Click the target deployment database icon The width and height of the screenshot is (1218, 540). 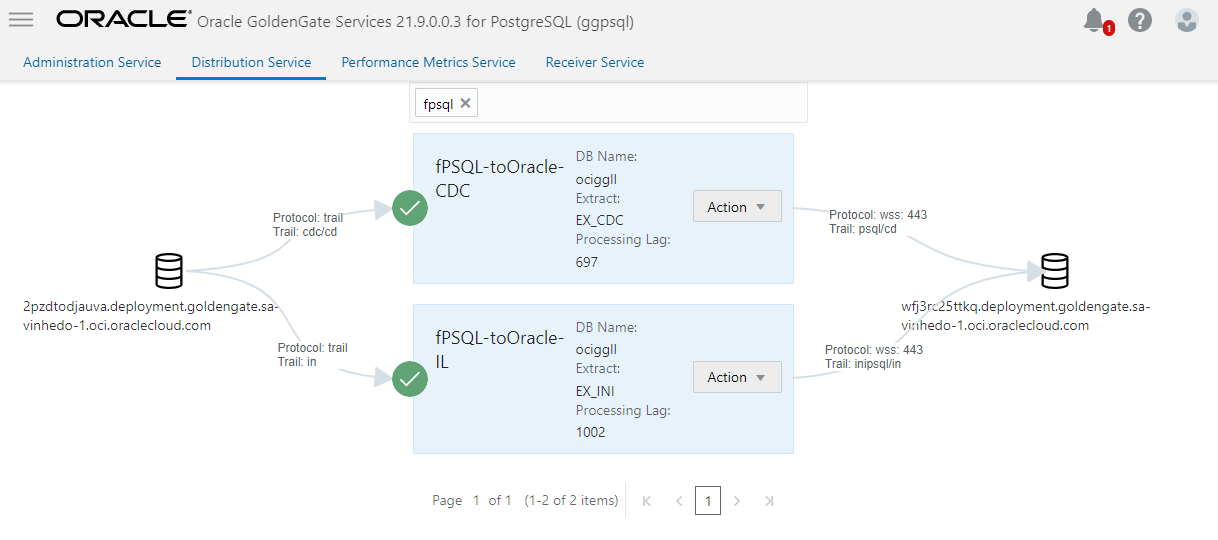[1055, 270]
